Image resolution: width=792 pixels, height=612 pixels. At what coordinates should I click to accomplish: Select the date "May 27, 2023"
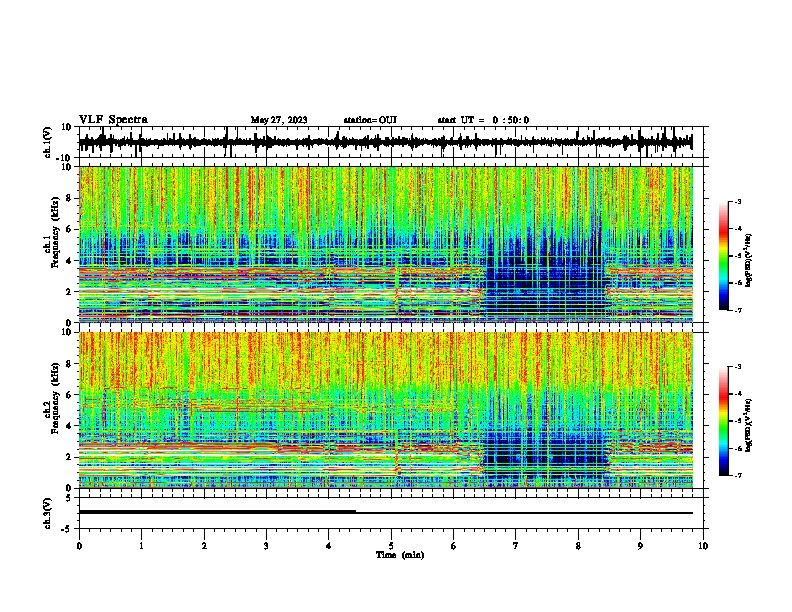click(279, 120)
